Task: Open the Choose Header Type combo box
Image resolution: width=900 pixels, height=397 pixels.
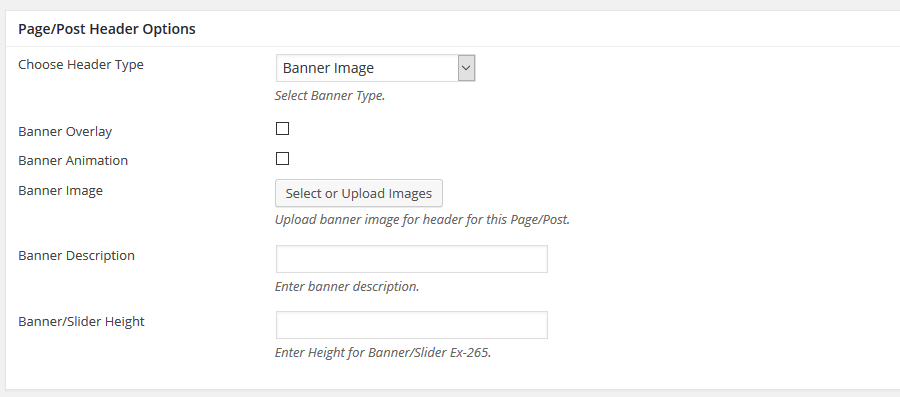Action: coord(375,68)
